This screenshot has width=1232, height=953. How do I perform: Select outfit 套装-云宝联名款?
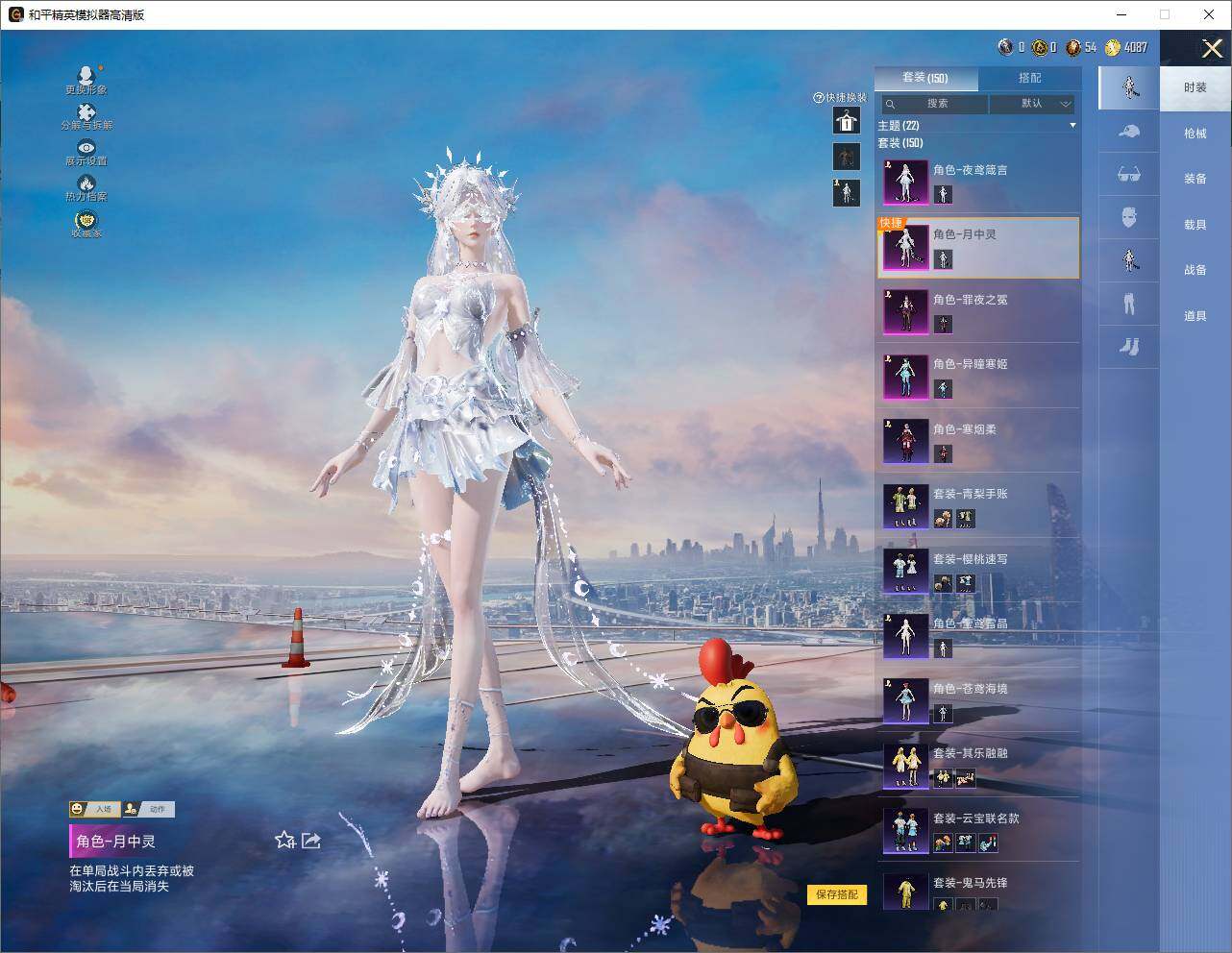[978, 831]
